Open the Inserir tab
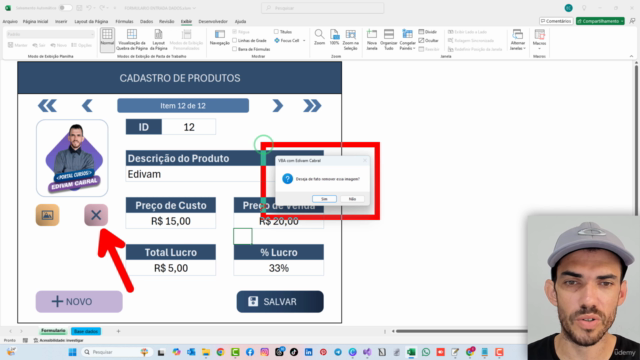Screen dimensions: 640x360 point(61,21)
